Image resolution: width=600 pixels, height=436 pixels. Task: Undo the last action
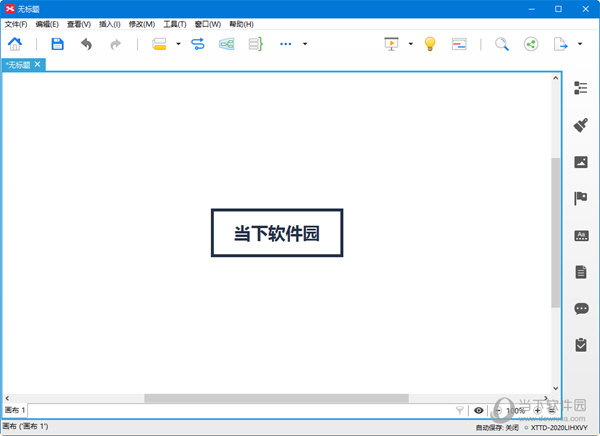[x=86, y=44]
